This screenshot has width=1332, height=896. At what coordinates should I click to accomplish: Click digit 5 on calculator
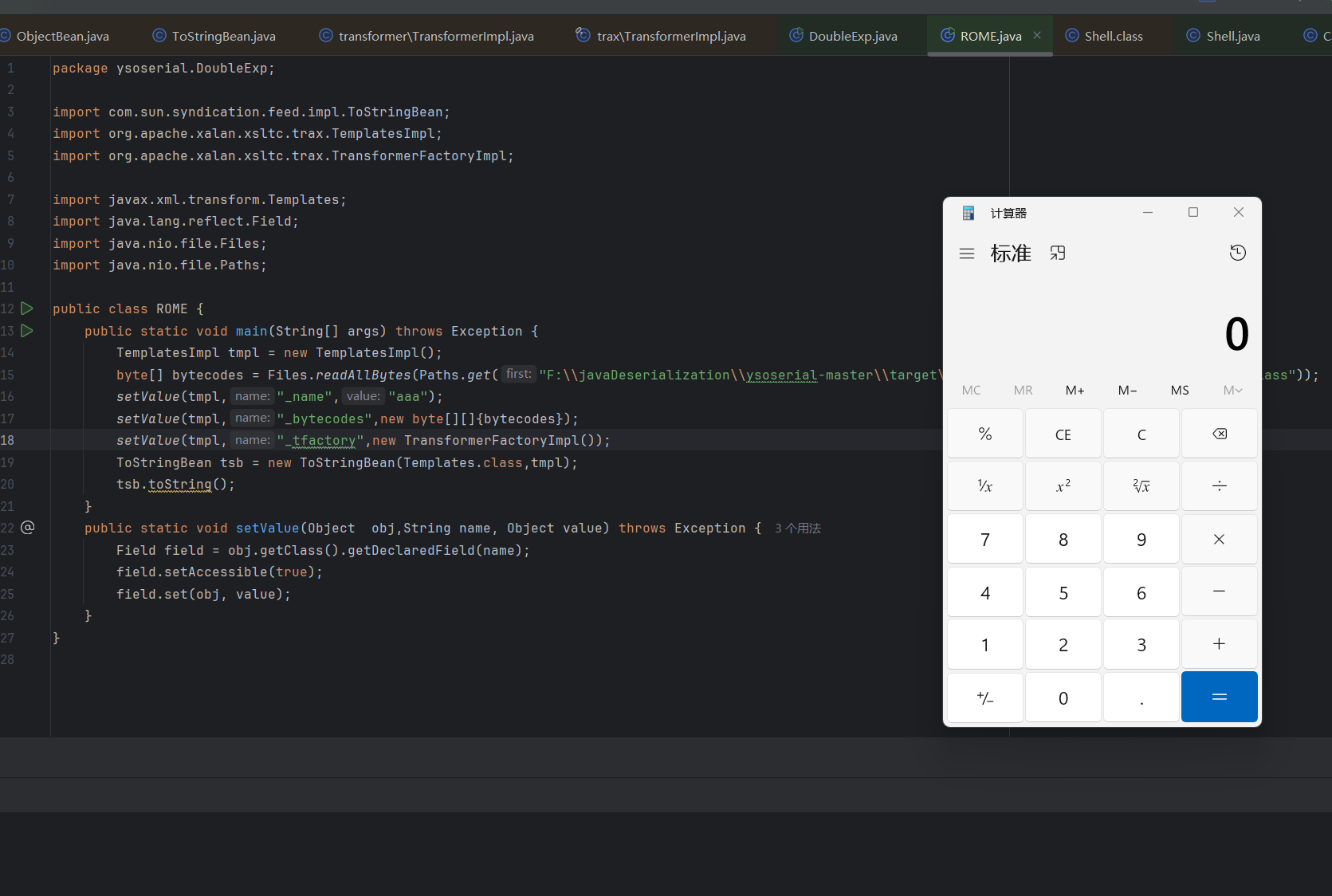[1063, 591]
